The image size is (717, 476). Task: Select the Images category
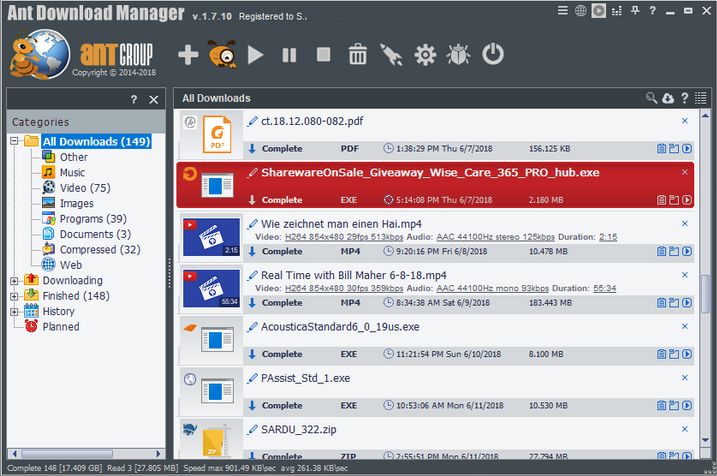[77, 203]
